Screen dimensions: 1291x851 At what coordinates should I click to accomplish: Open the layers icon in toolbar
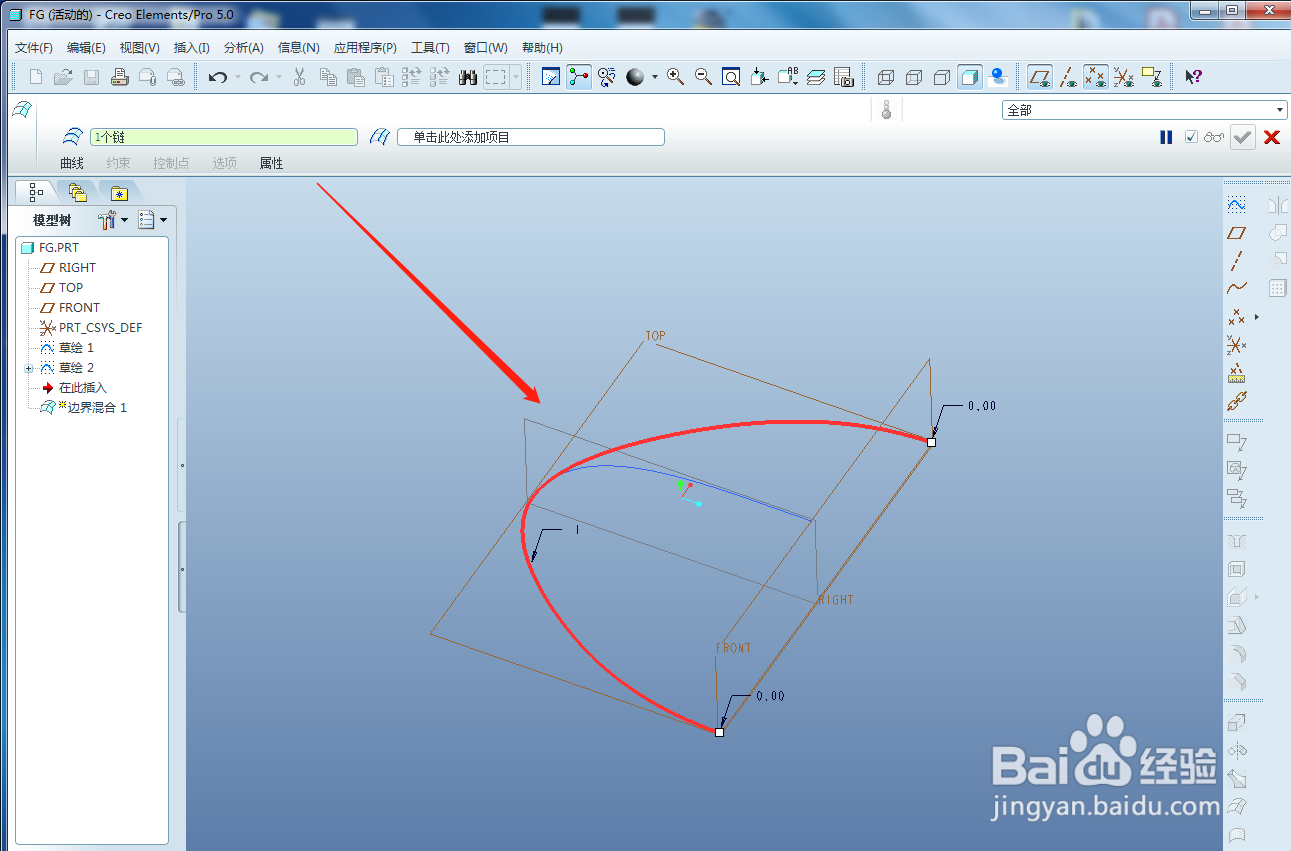(x=816, y=77)
